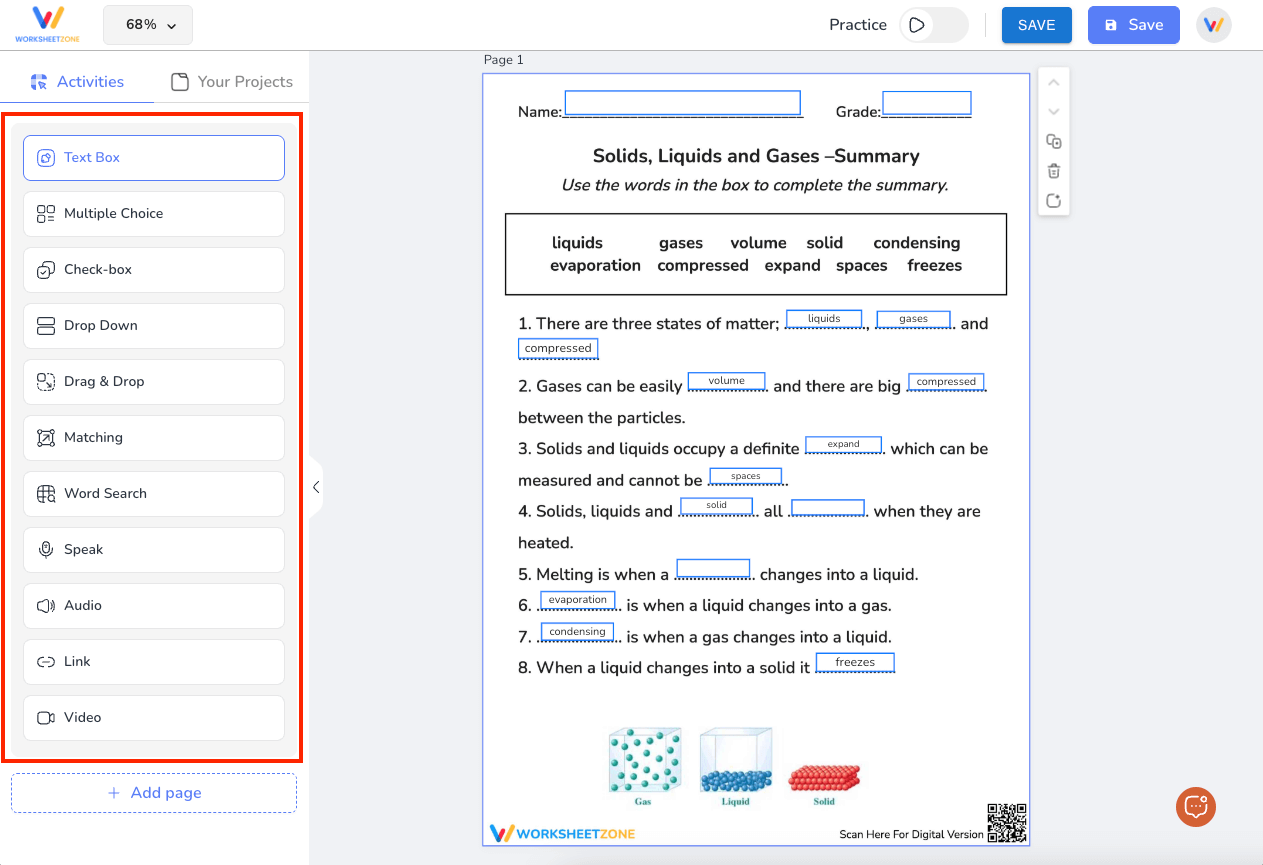Switch to the Your Projects tab
1263x865 pixels.
232,81
